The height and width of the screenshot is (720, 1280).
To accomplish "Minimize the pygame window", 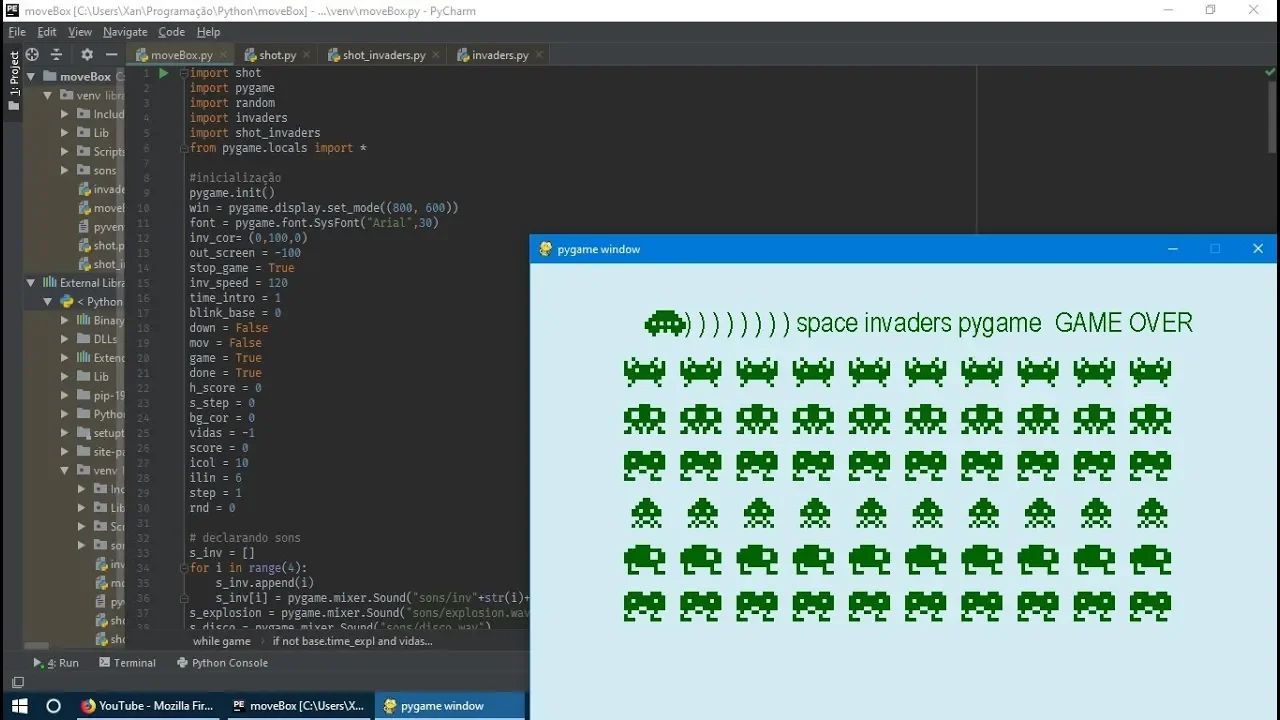I will point(1173,249).
